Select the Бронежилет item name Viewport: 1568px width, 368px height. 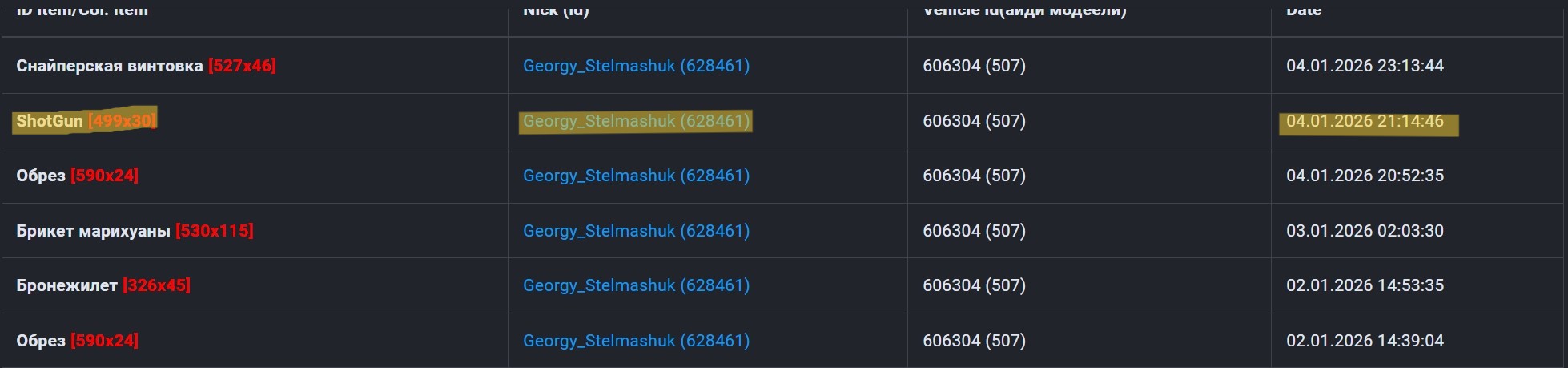[x=66, y=285]
